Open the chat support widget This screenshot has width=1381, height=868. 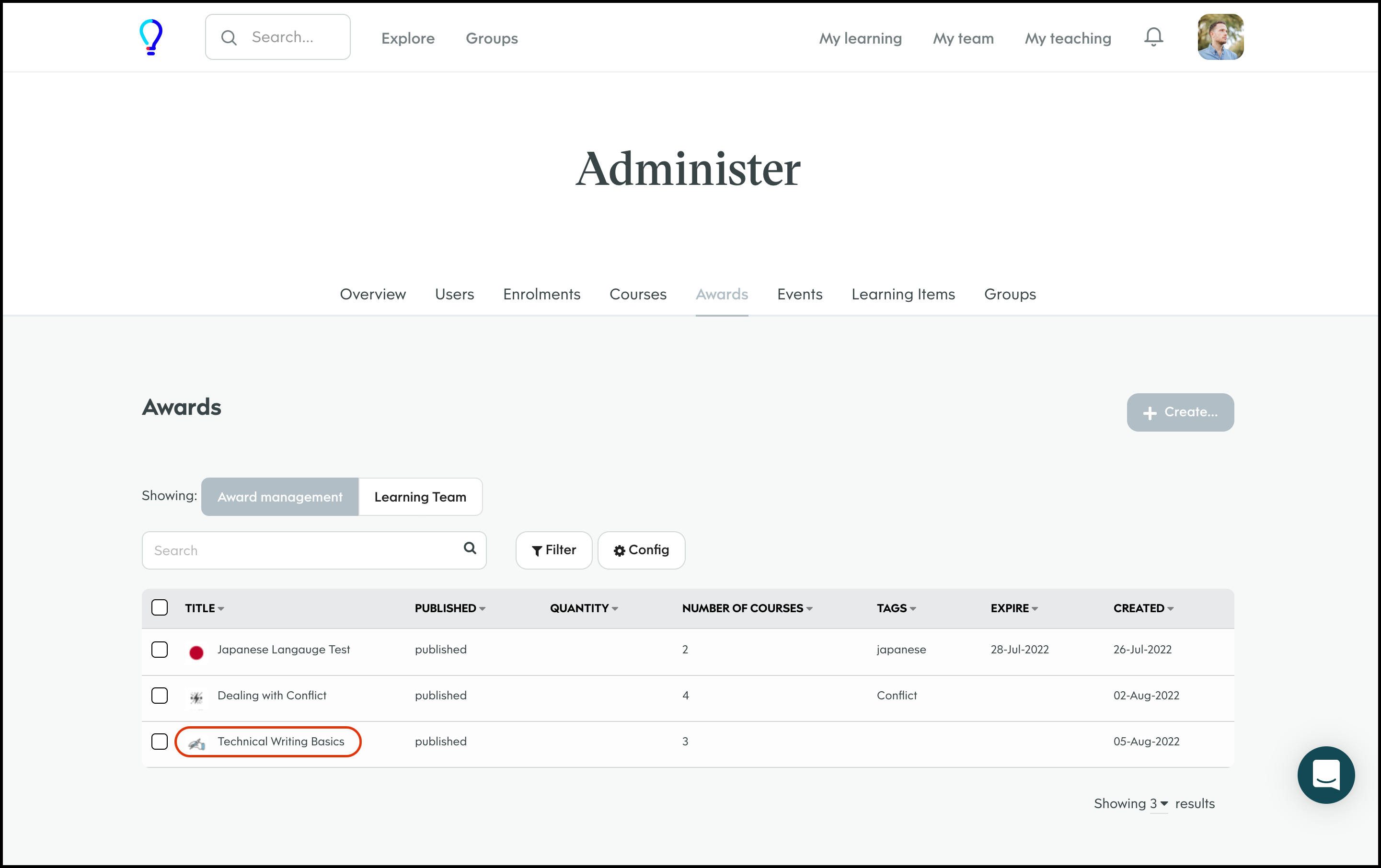tap(1325, 775)
